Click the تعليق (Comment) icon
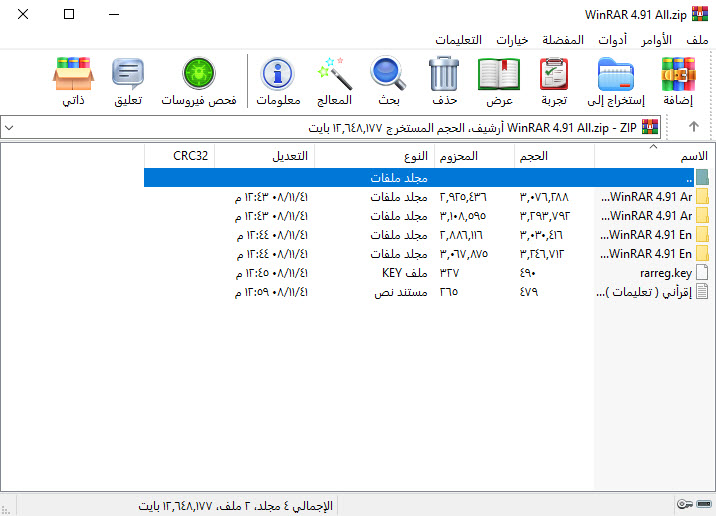The height and width of the screenshot is (516, 716). pyautogui.click(x=128, y=74)
